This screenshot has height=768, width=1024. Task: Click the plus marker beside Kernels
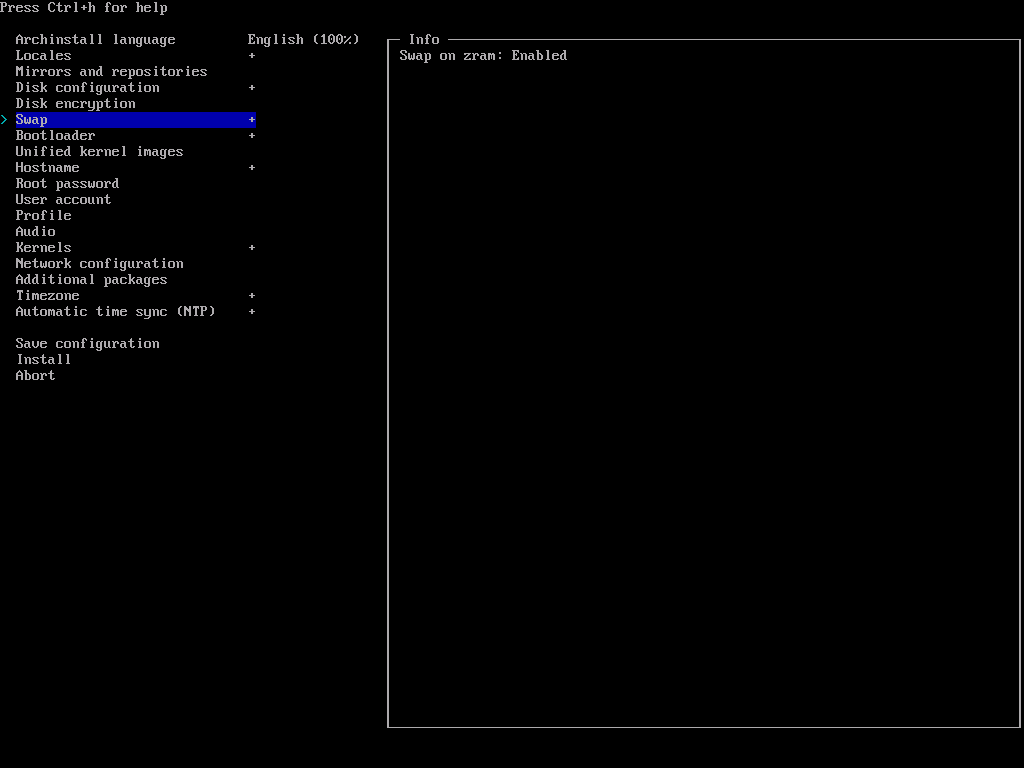pyautogui.click(x=252, y=248)
